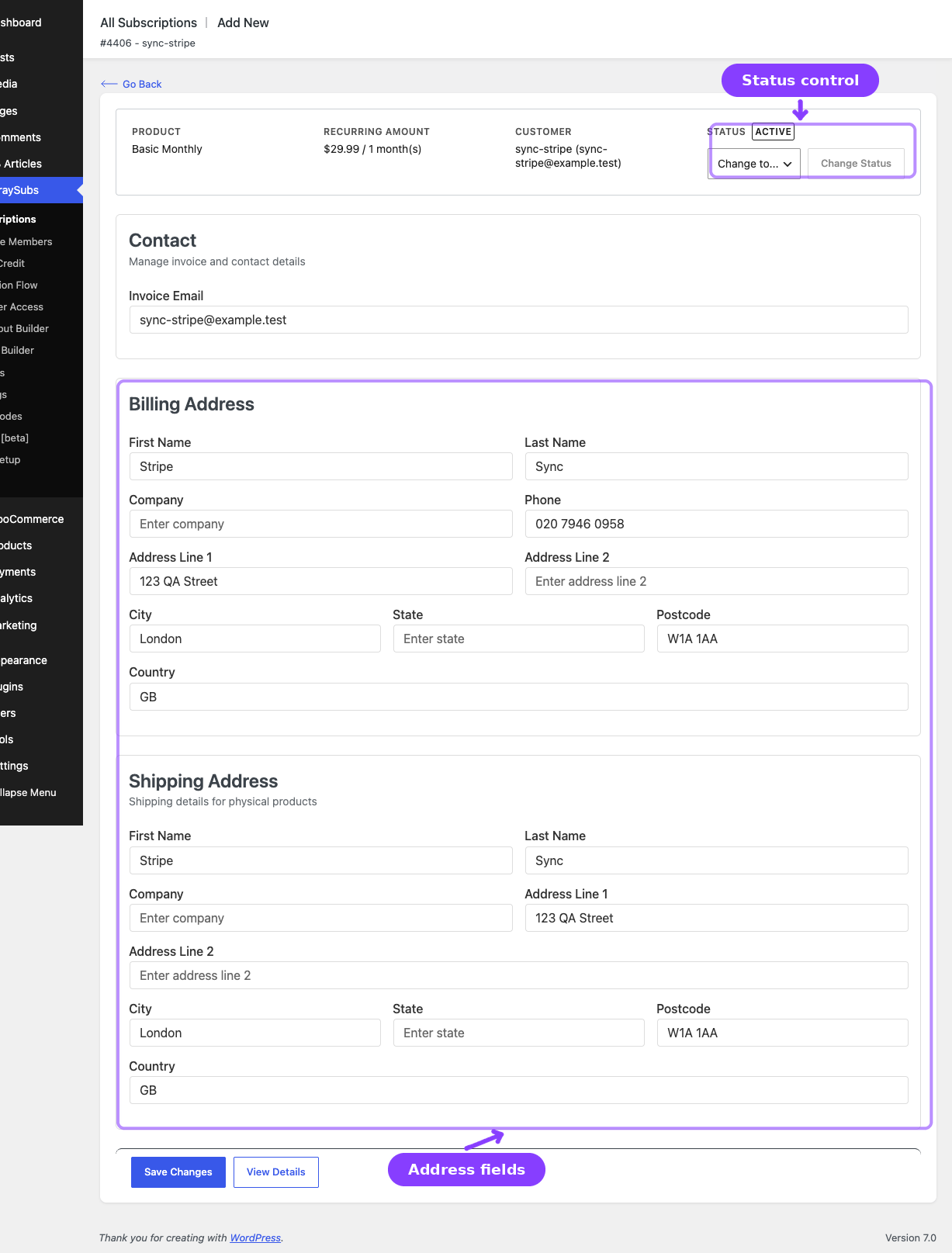Edit the Billing City field
The width and height of the screenshot is (952, 1253).
pyautogui.click(x=254, y=639)
